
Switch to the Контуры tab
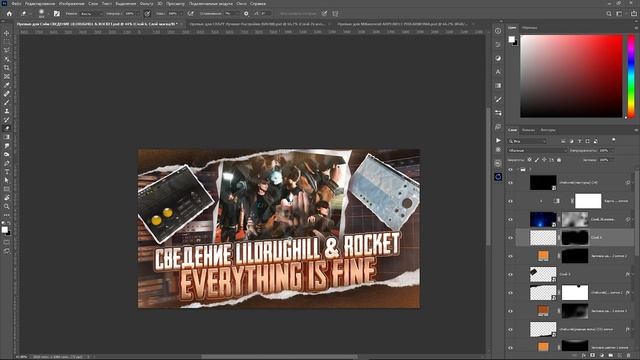pyautogui.click(x=548, y=130)
